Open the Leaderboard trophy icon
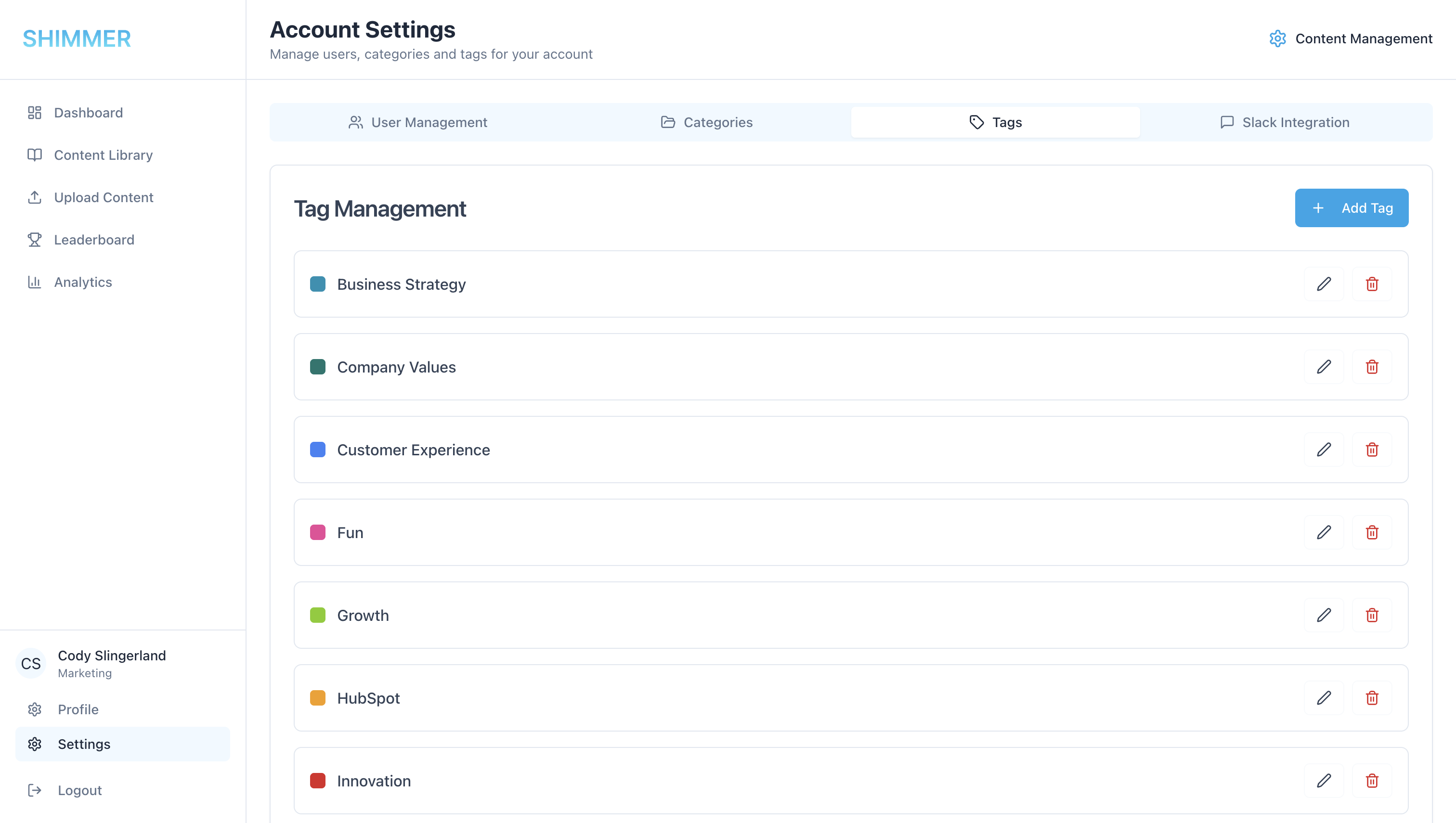1456x823 pixels. click(35, 240)
